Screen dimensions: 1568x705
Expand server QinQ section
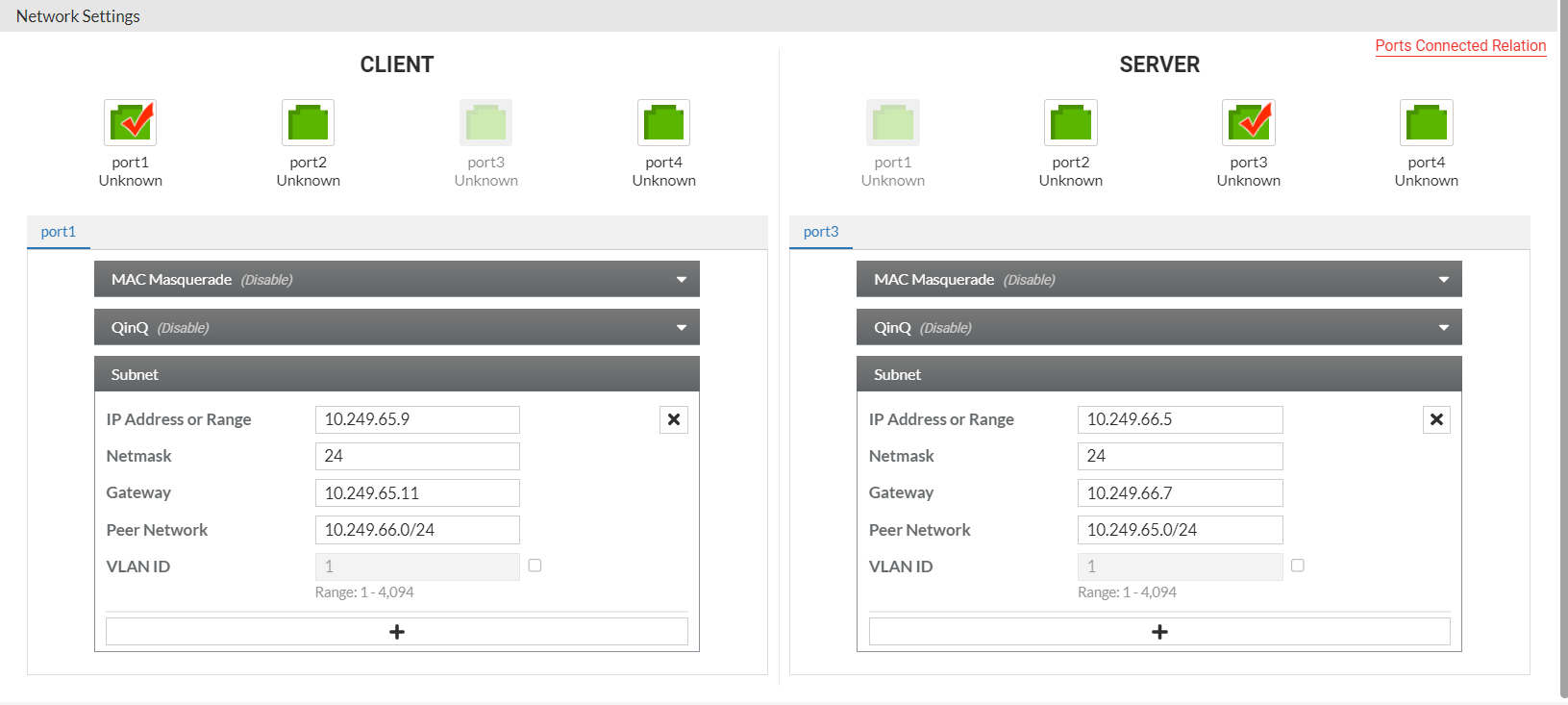click(x=1159, y=327)
